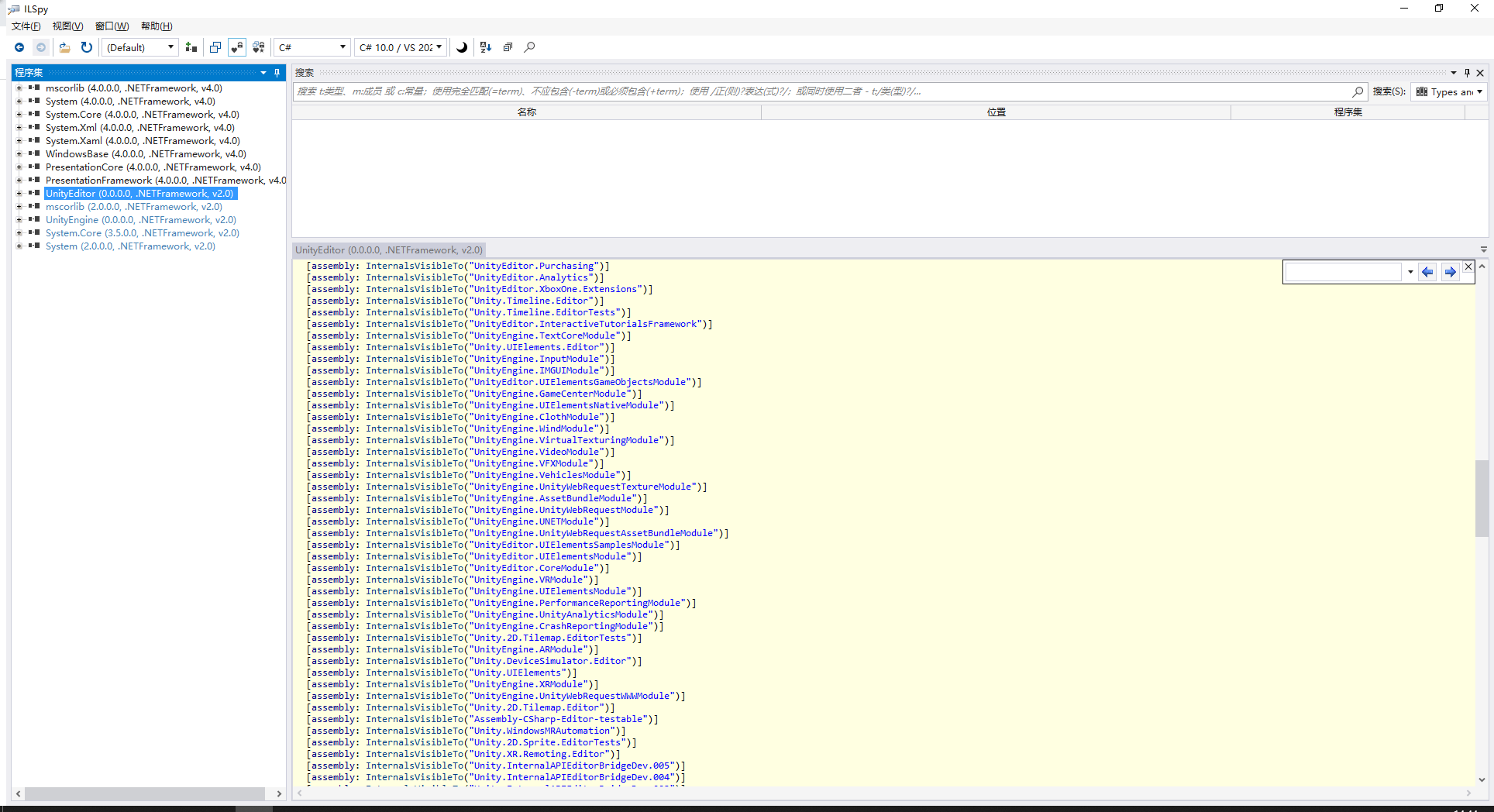Open 搜索 panel options dropdown arrow
1494x812 pixels.
[x=1454, y=73]
